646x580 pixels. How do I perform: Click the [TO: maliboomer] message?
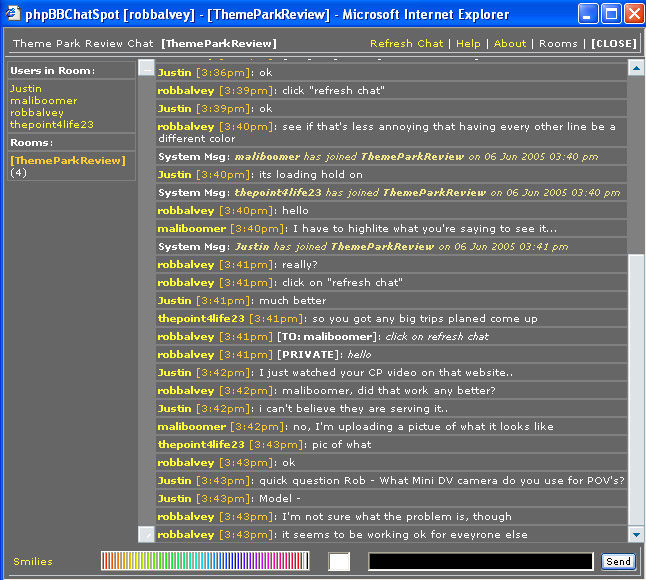tap(391, 337)
